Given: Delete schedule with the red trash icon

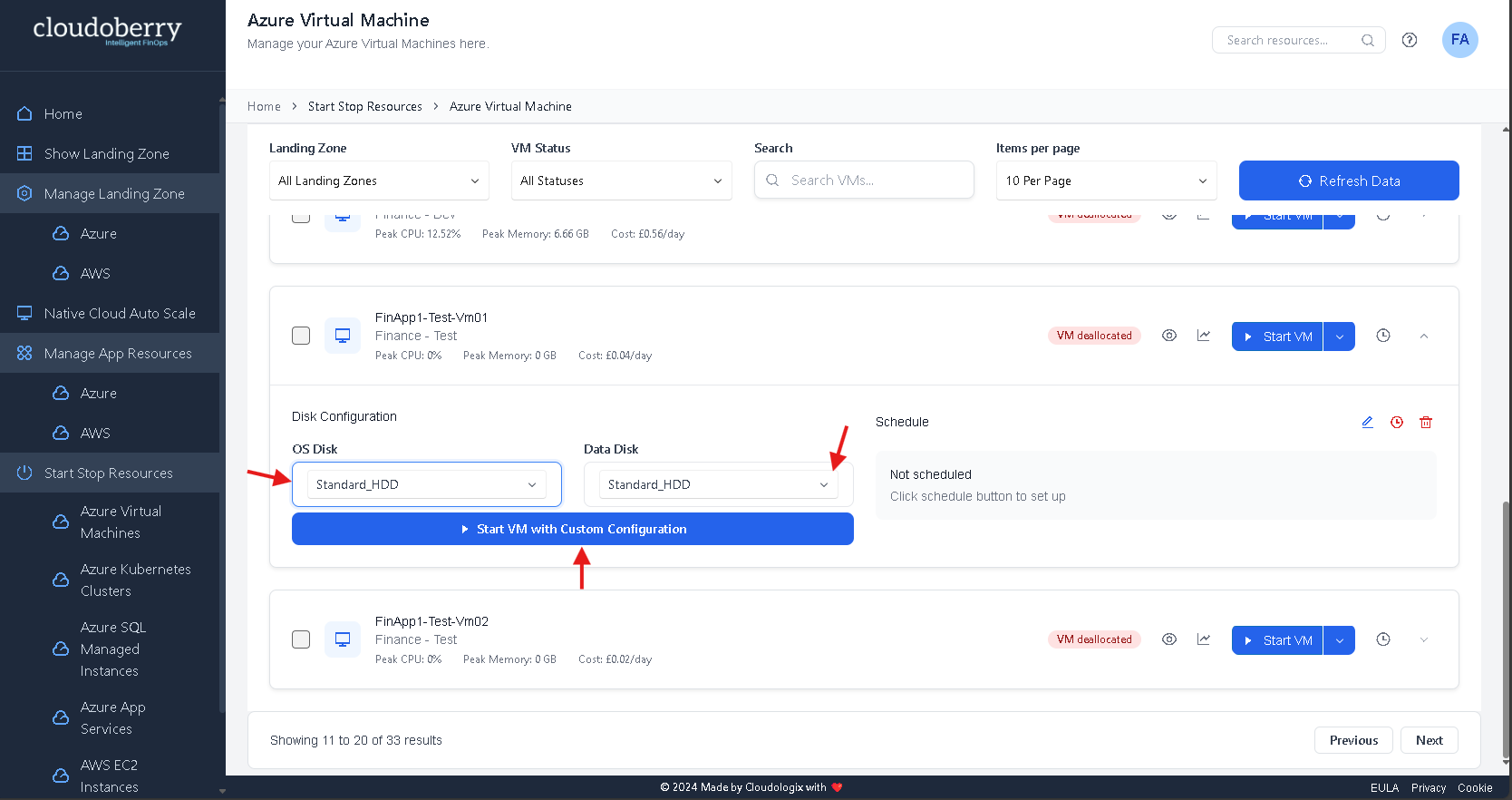Looking at the screenshot, I should tap(1426, 422).
